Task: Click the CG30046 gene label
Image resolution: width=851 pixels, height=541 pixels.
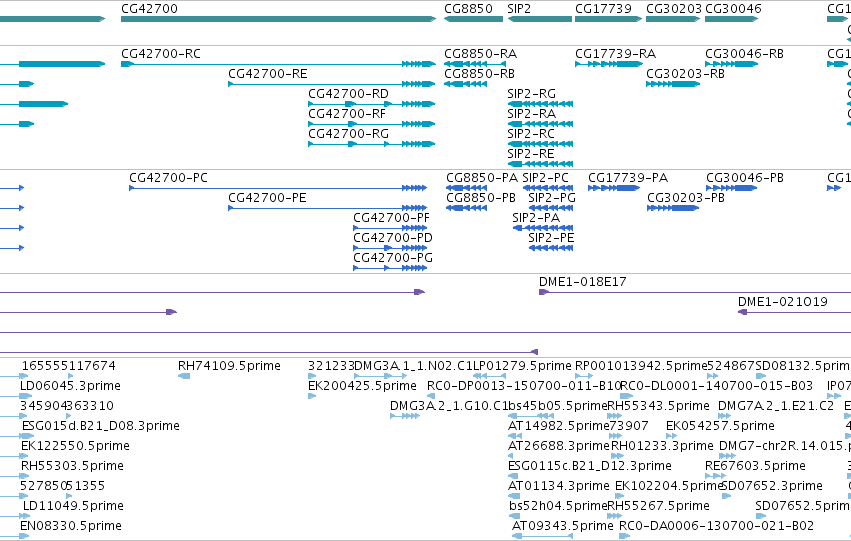Action: tap(733, 9)
